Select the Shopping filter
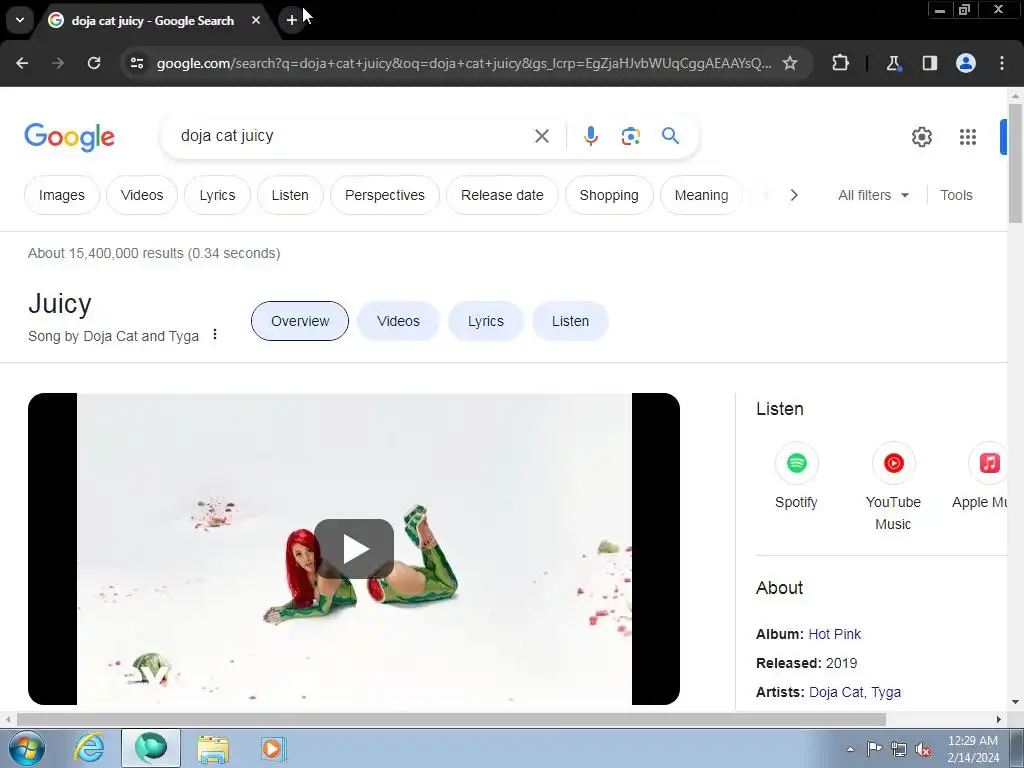The height and width of the screenshot is (768, 1024). pos(609,195)
